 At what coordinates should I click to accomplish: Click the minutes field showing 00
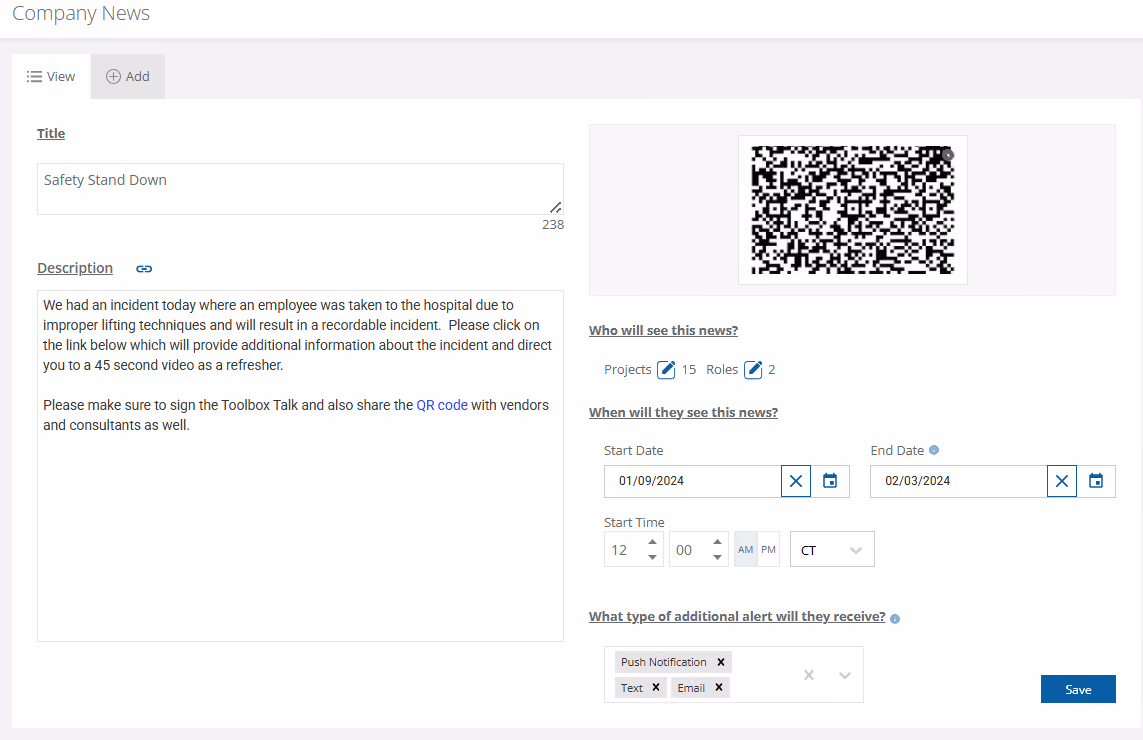point(689,550)
